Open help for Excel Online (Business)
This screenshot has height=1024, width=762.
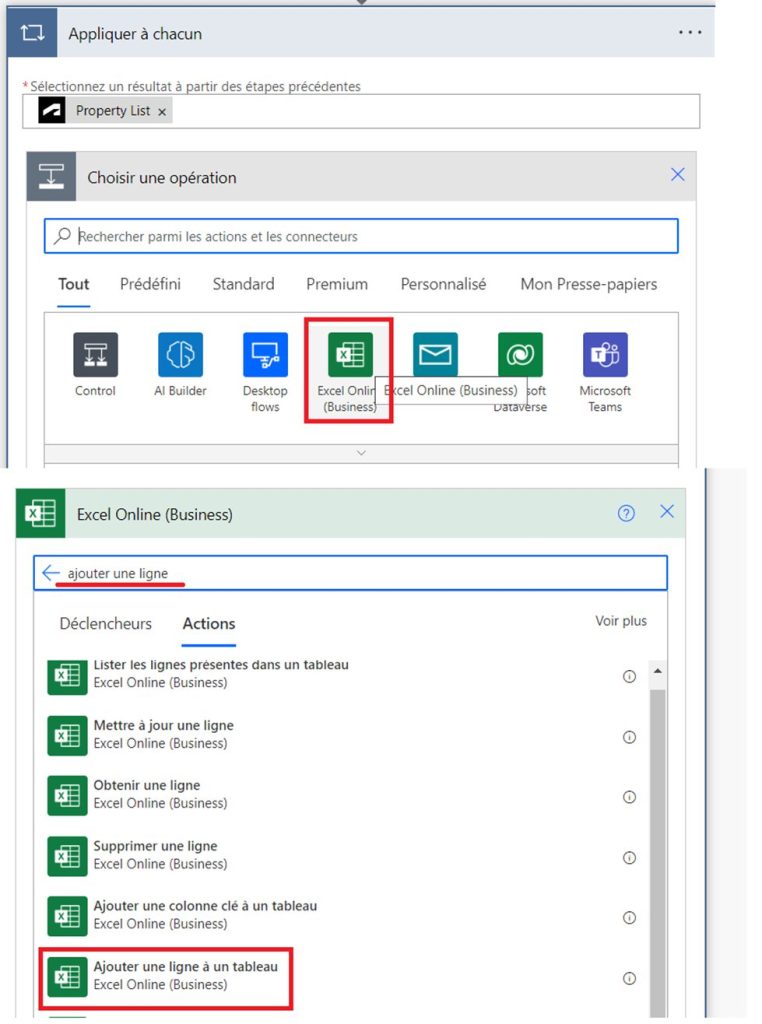tap(626, 513)
